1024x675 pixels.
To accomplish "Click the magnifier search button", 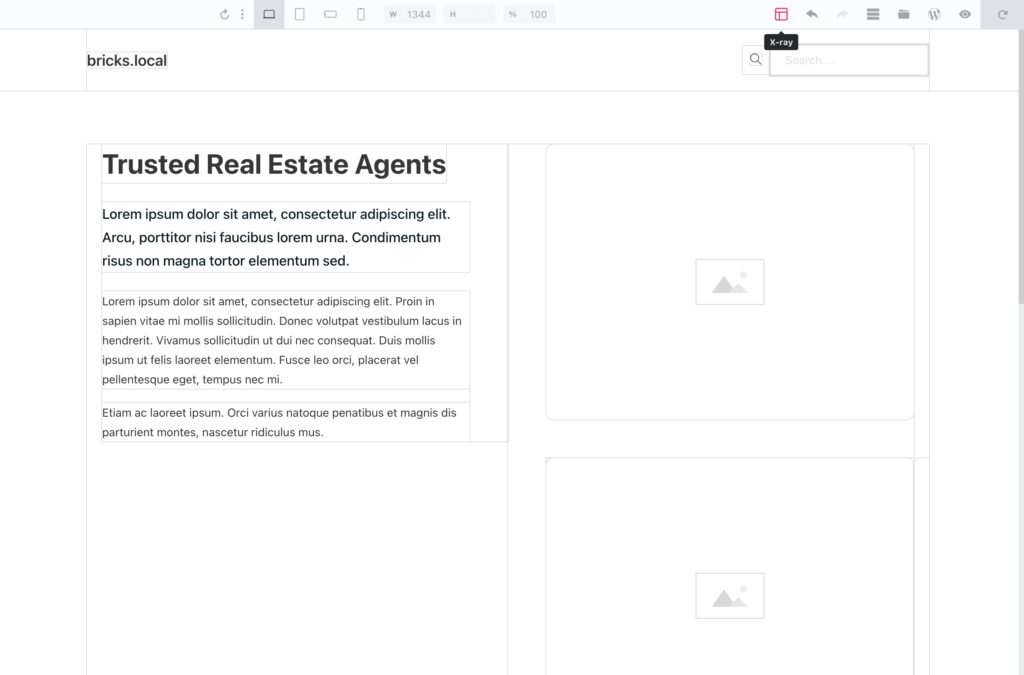I will point(756,60).
